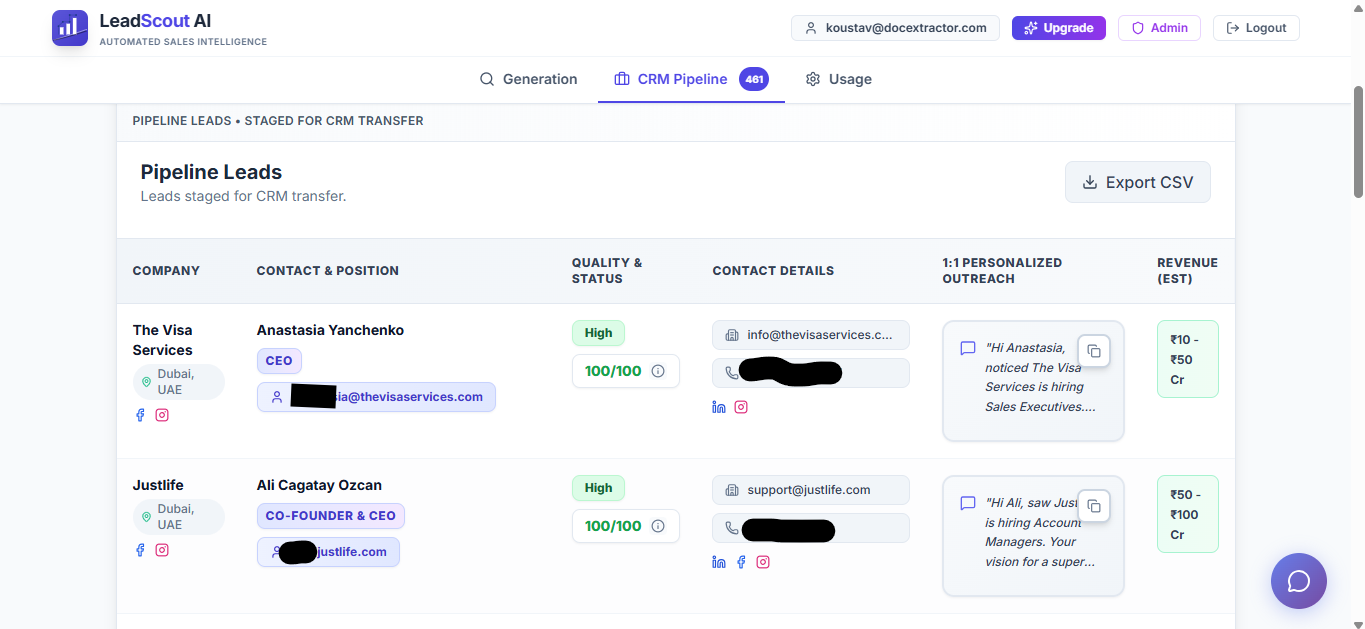Click the quality score info icon for The Visa Services
The width and height of the screenshot is (1365, 629).
point(658,370)
